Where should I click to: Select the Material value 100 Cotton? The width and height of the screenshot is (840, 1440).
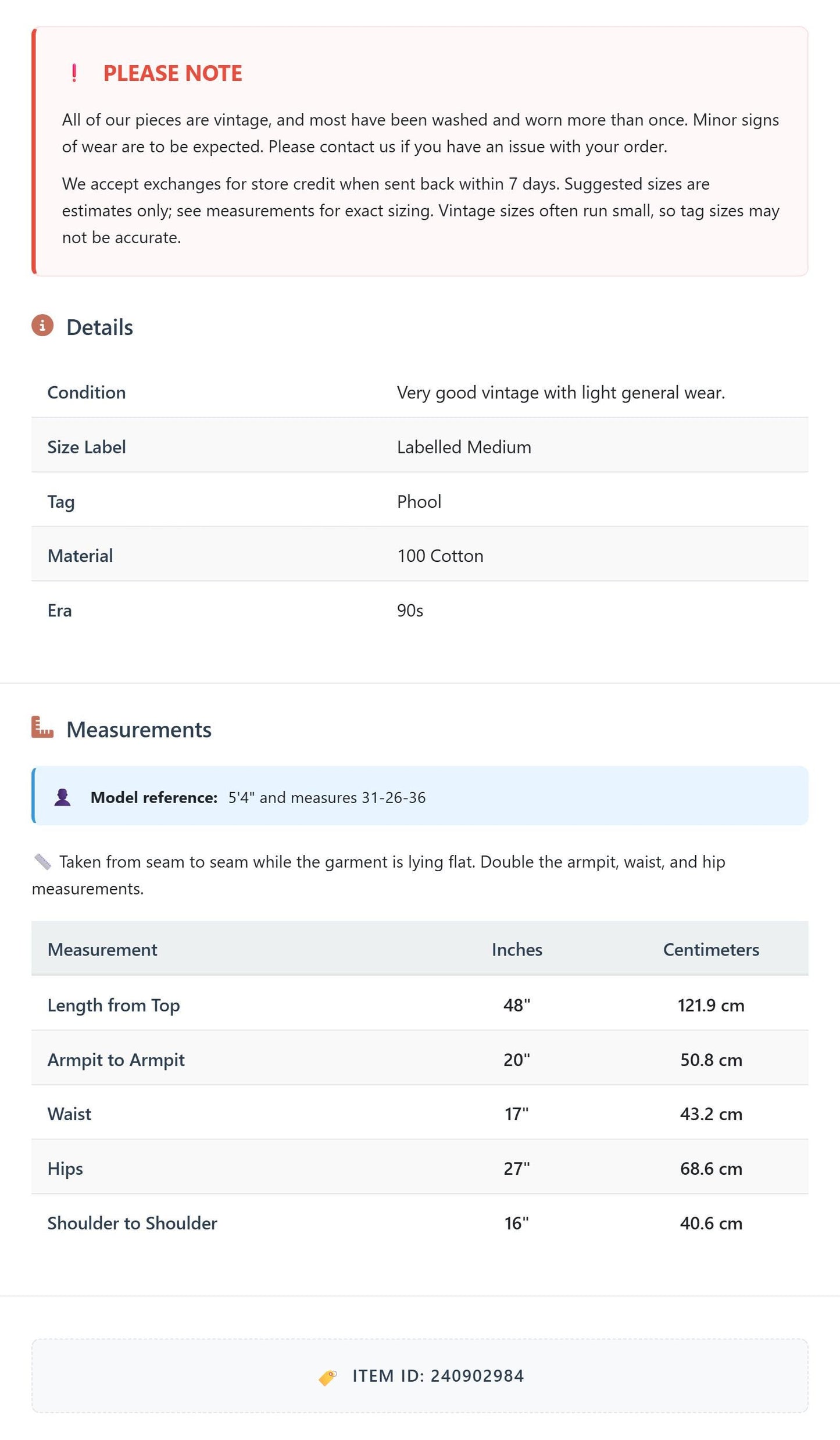pyautogui.click(x=440, y=556)
